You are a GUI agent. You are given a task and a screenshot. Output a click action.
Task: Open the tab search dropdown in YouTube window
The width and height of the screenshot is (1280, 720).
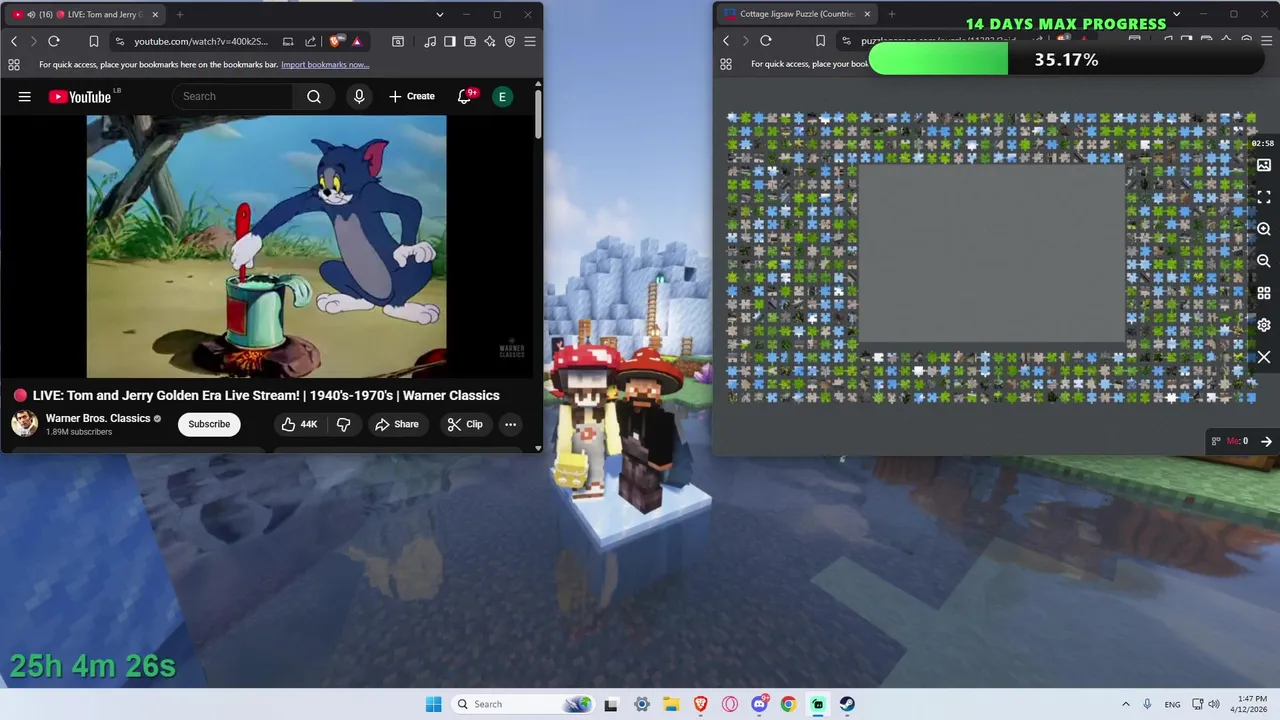pos(440,15)
